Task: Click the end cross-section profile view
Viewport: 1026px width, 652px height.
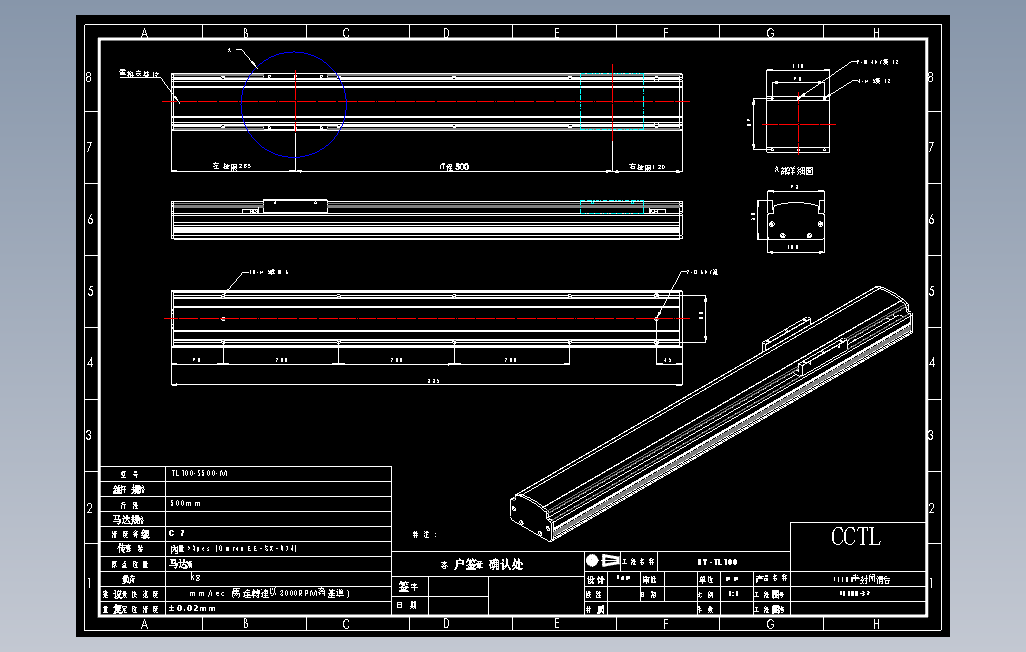Action: coord(795,221)
